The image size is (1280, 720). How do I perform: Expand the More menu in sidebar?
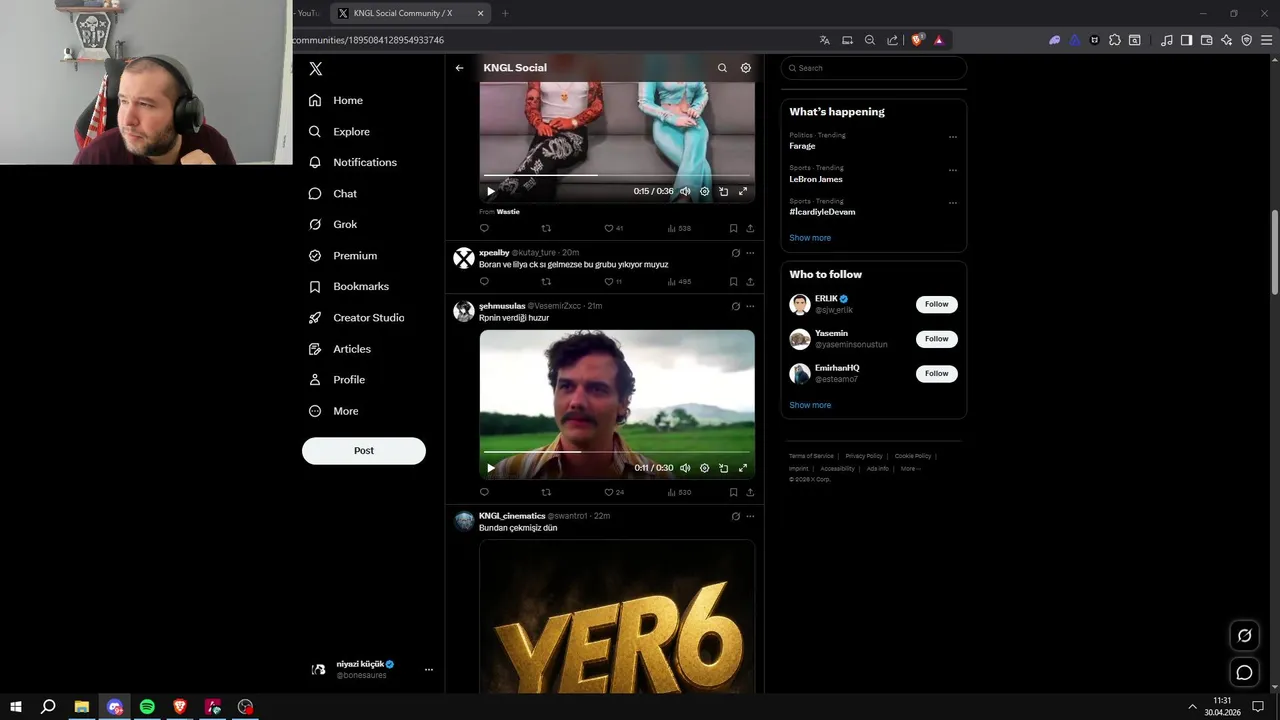tap(333, 411)
